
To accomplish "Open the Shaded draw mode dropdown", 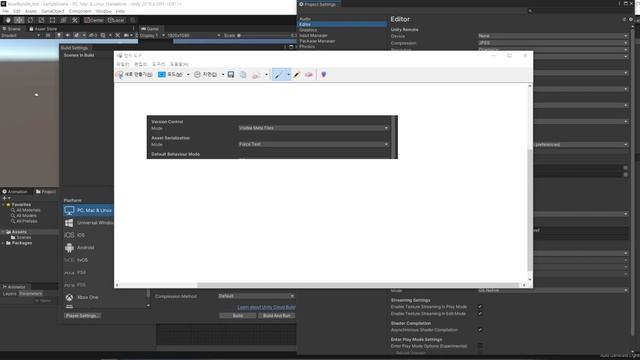I will pos(20,36).
